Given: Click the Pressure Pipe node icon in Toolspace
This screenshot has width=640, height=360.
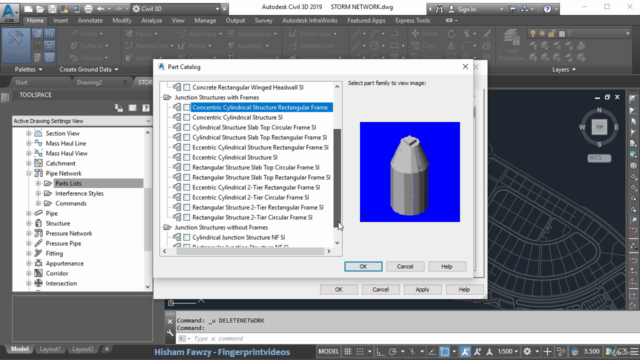Looking at the screenshot, I should point(38,243).
